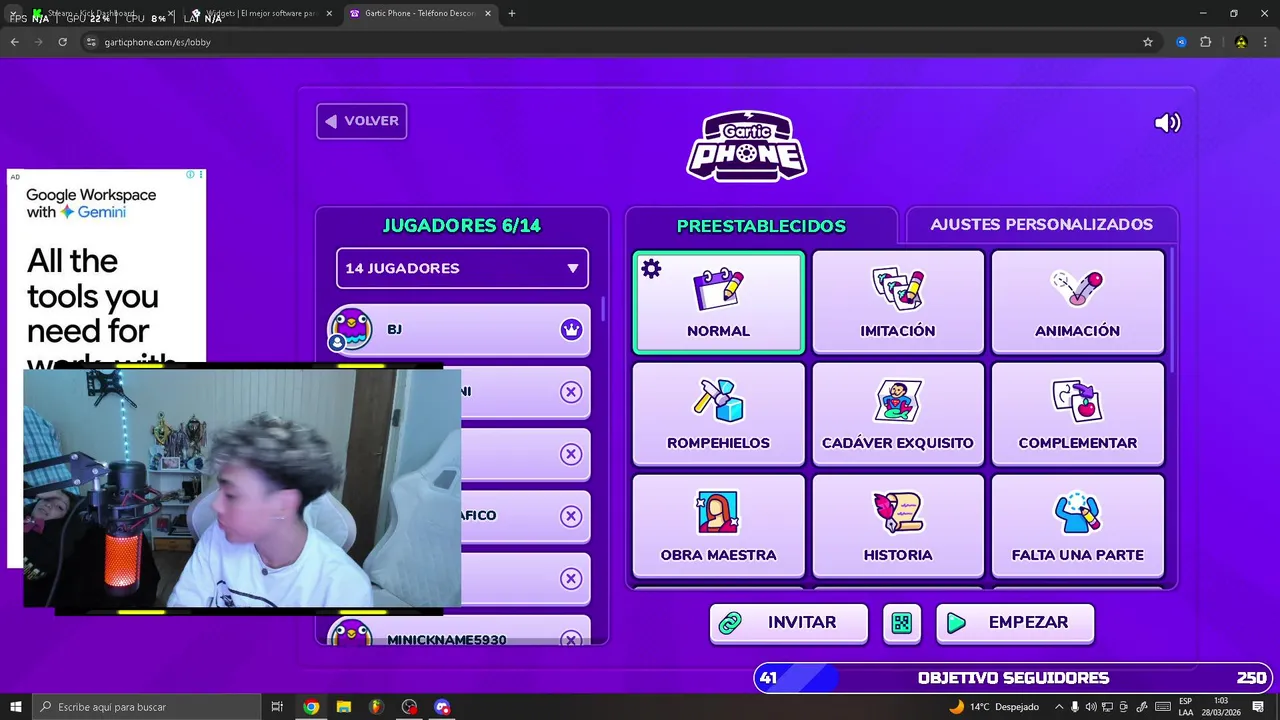Click the OBJETIVO SEGUIDORES progress bar

click(x=1013, y=678)
